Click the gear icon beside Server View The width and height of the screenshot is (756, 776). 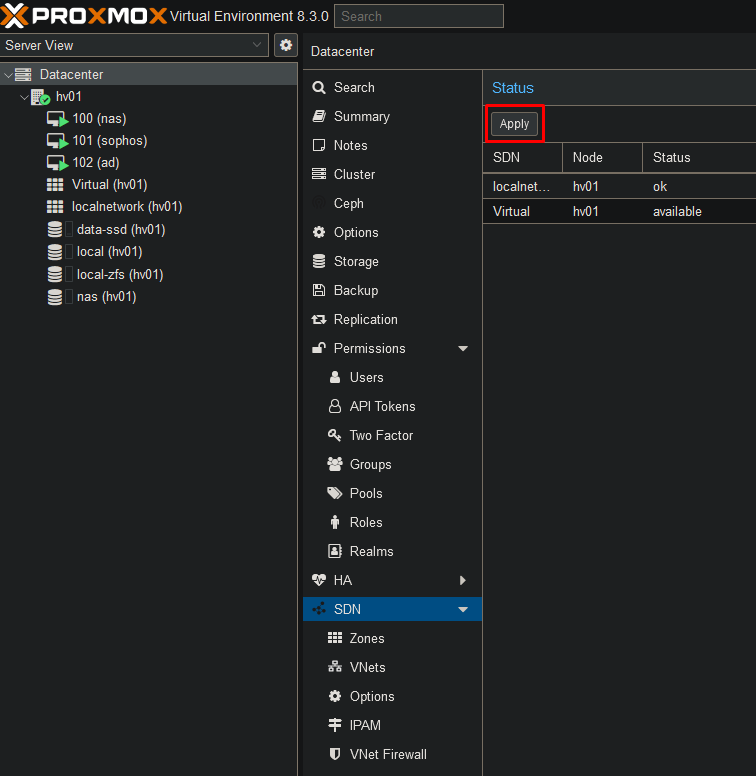coord(286,45)
